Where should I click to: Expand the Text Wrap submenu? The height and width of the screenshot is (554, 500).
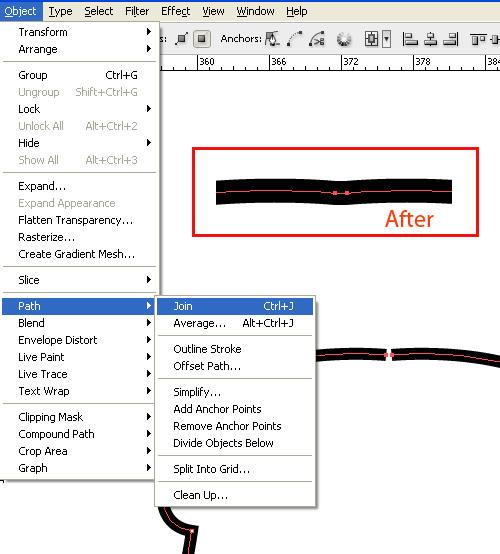78,391
